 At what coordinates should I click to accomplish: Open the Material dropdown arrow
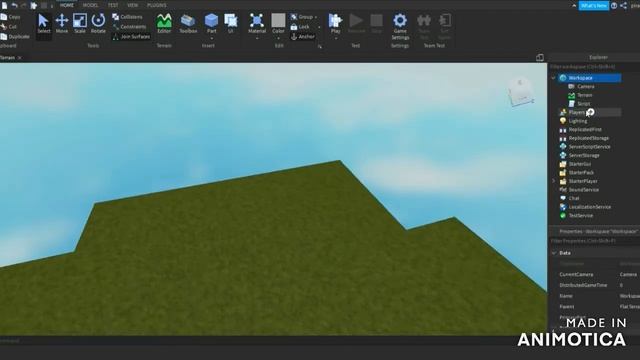257,38
